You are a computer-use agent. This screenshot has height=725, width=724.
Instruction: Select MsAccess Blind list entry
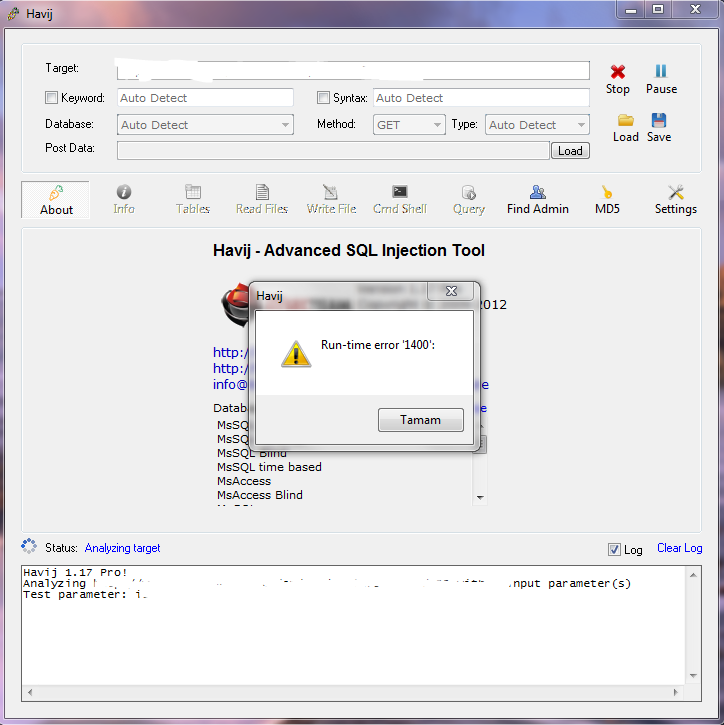(x=260, y=495)
